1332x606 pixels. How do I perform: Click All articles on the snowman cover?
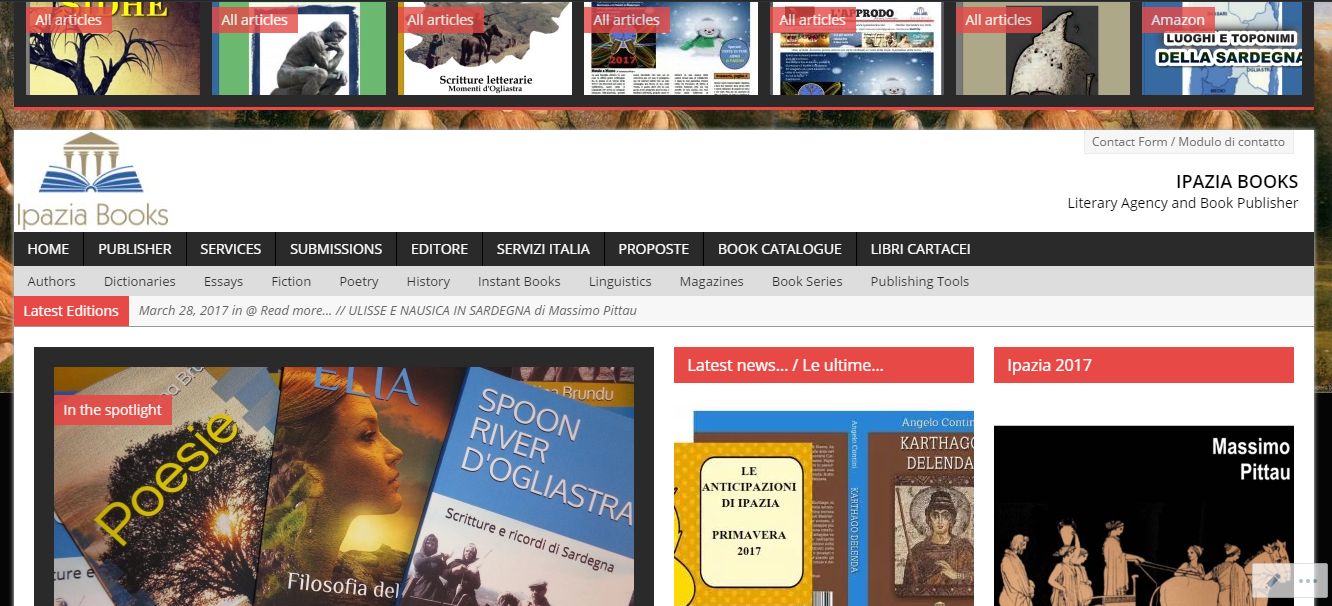tap(627, 19)
